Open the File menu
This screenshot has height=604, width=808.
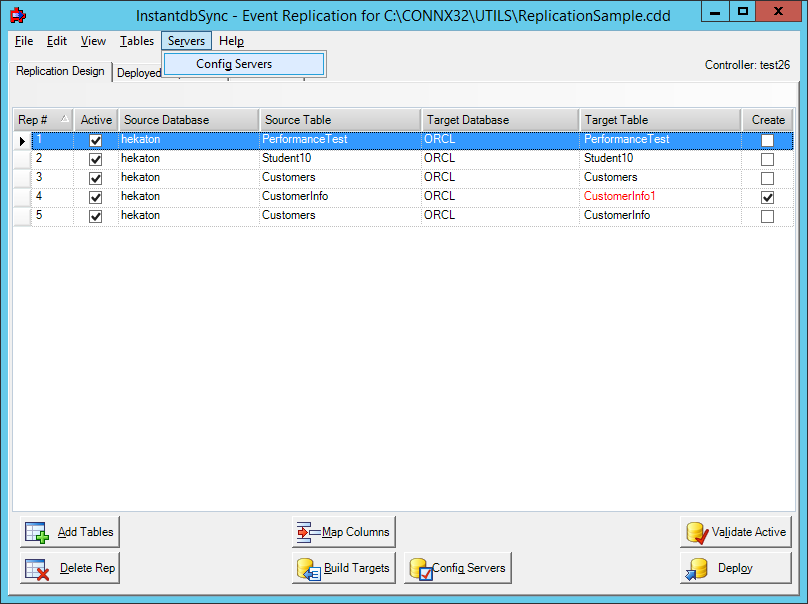click(x=24, y=41)
